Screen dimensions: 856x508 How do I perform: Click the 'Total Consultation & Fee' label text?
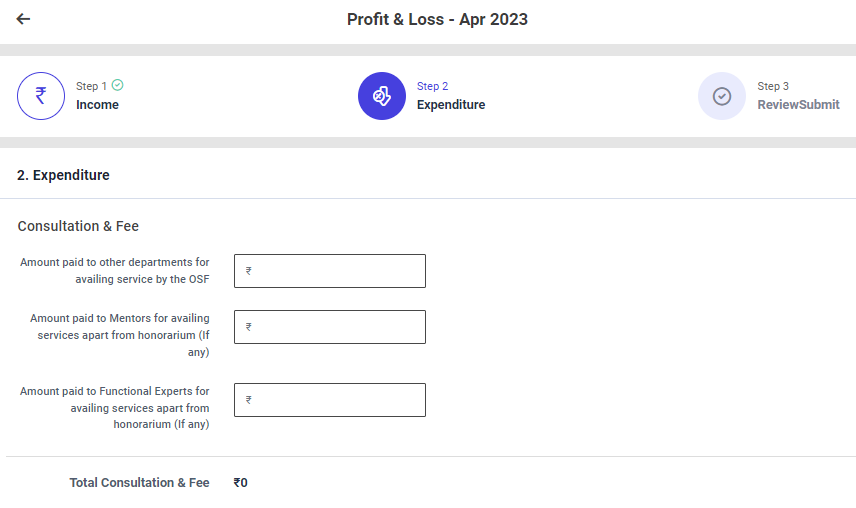139,483
